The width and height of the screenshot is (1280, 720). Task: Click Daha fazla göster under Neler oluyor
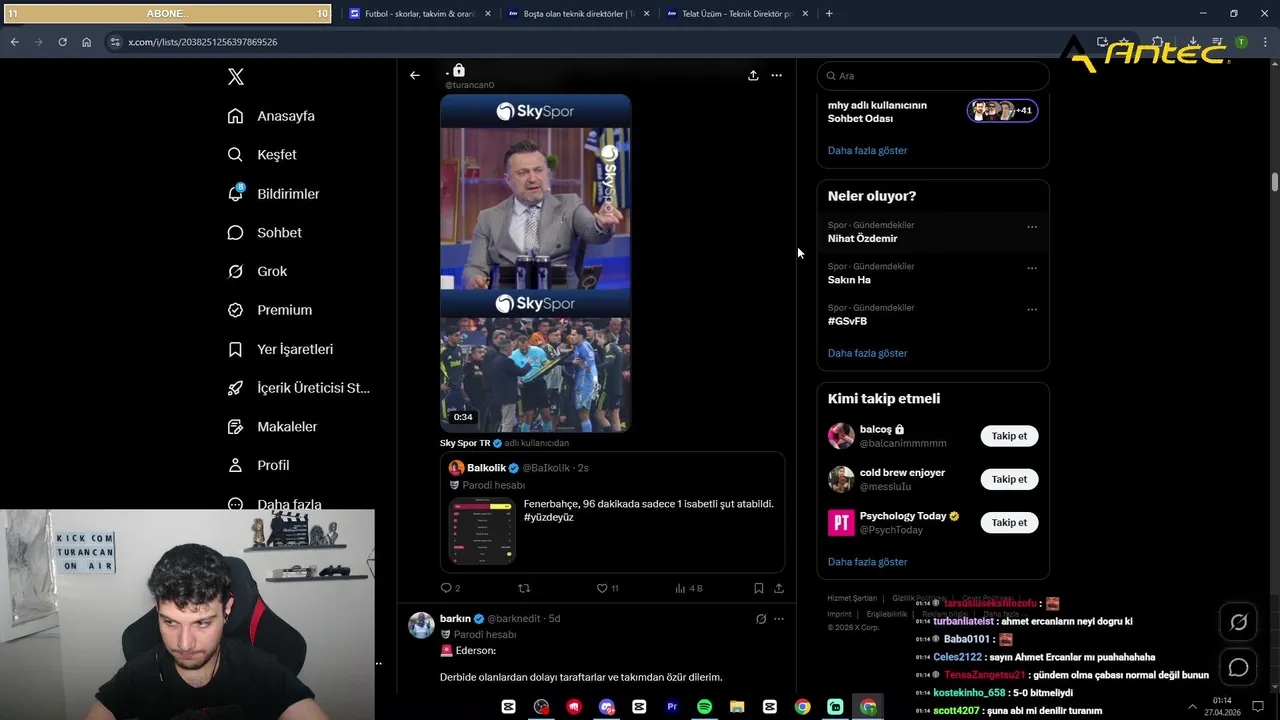(867, 353)
